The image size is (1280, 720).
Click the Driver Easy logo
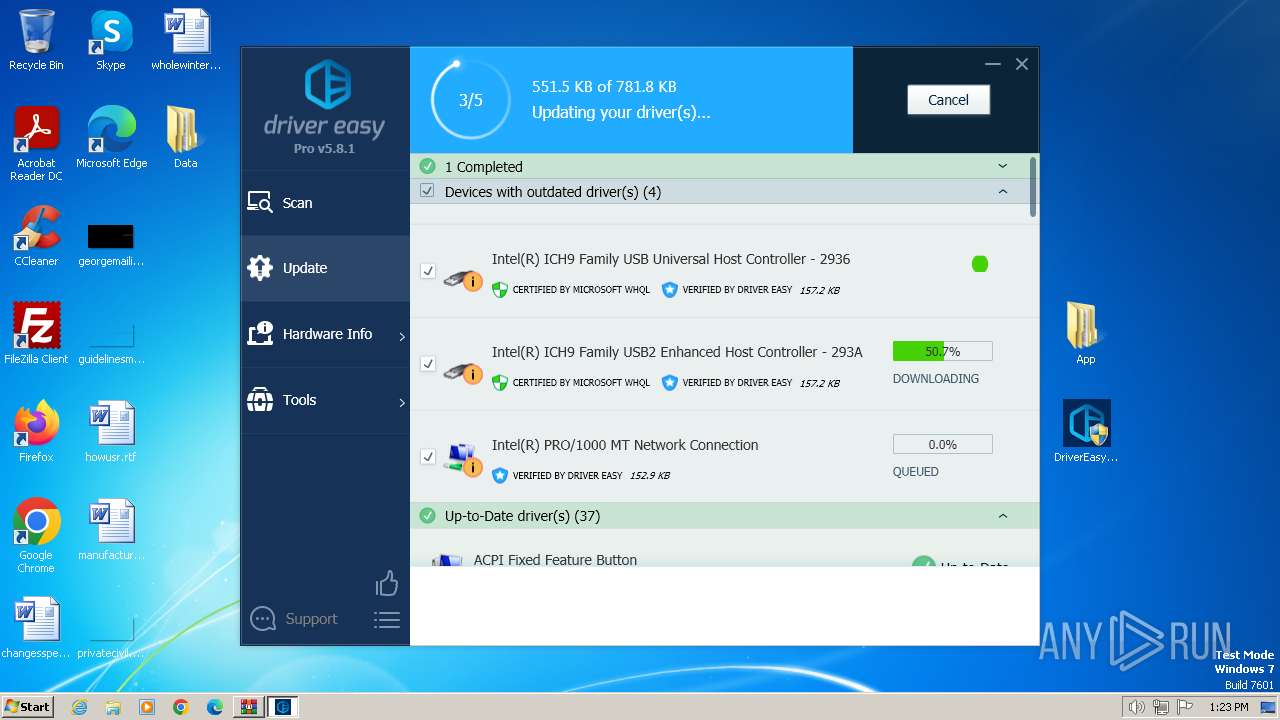[x=325, y=107]
